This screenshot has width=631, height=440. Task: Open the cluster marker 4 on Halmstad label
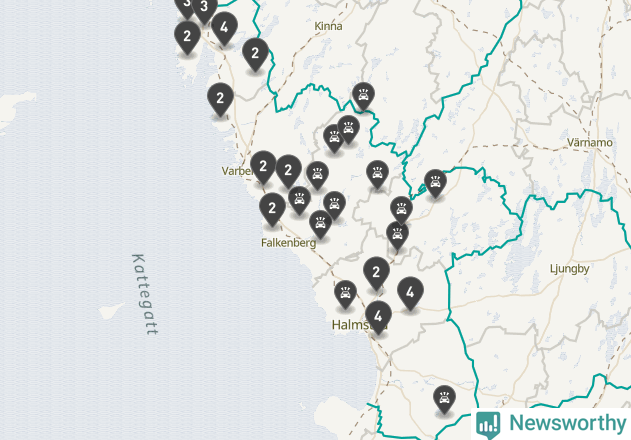click(x=378, y=316)
